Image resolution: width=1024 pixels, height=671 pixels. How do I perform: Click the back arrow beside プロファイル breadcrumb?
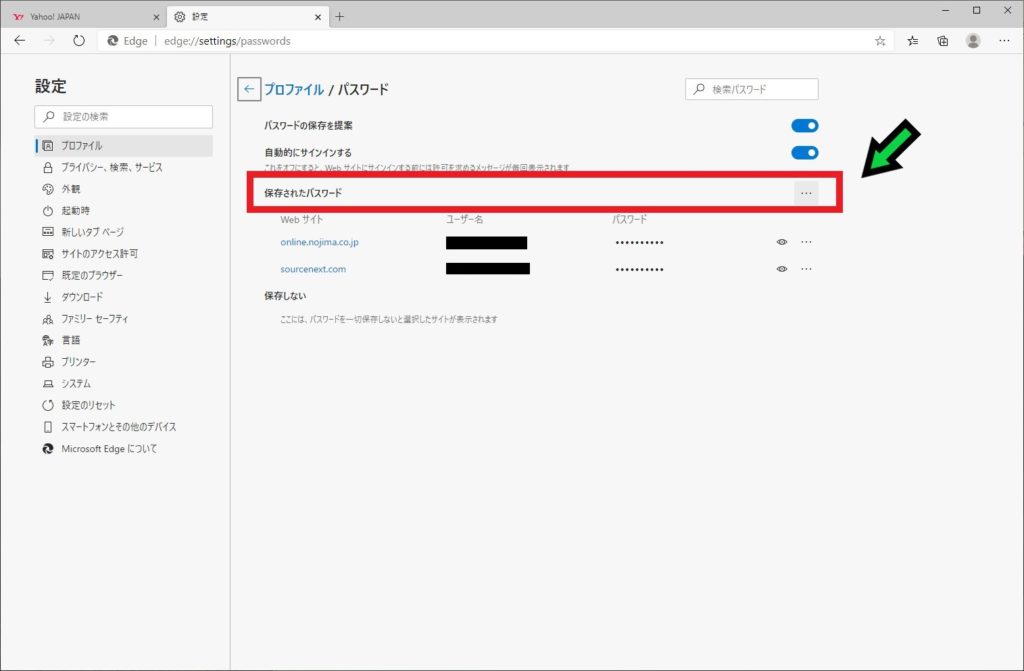point(249,89)
